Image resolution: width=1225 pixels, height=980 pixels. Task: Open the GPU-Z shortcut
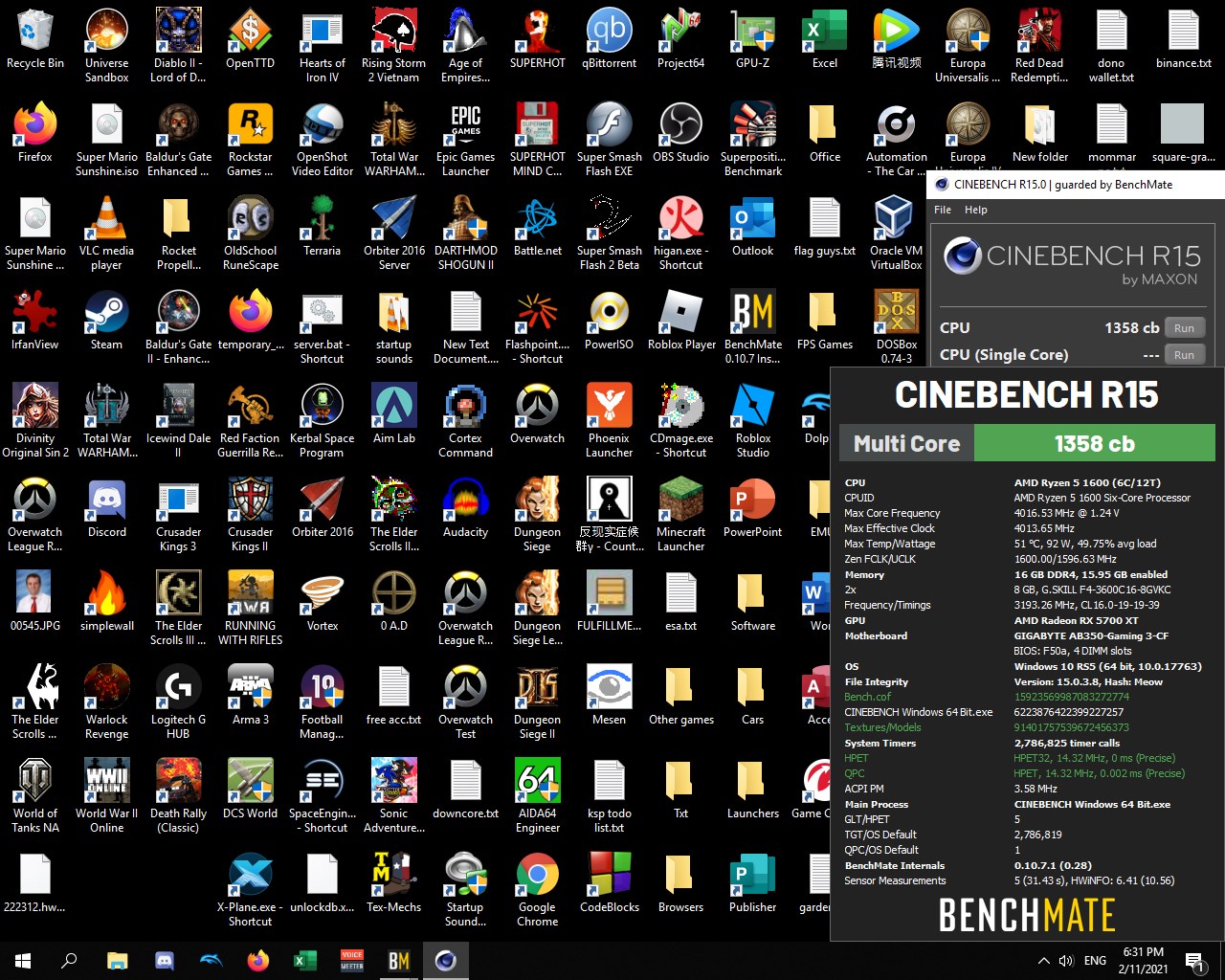(753, 40)
